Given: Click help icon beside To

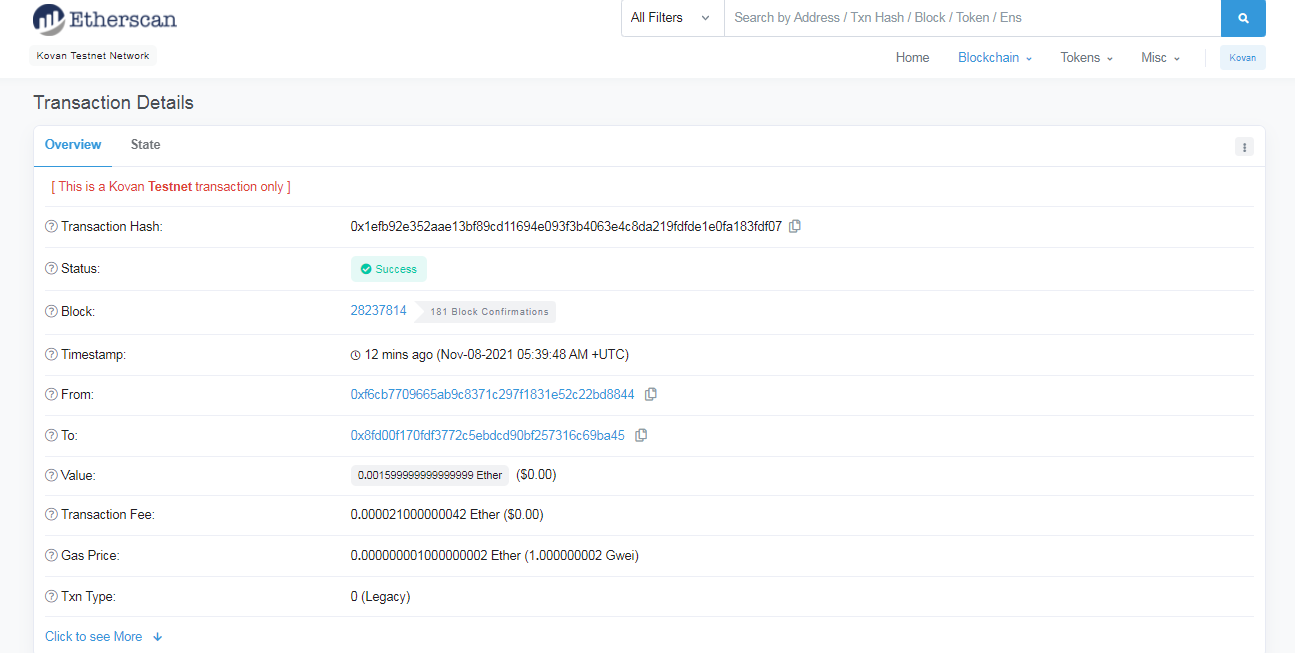Looking at the screenshot, I should 51,436.
